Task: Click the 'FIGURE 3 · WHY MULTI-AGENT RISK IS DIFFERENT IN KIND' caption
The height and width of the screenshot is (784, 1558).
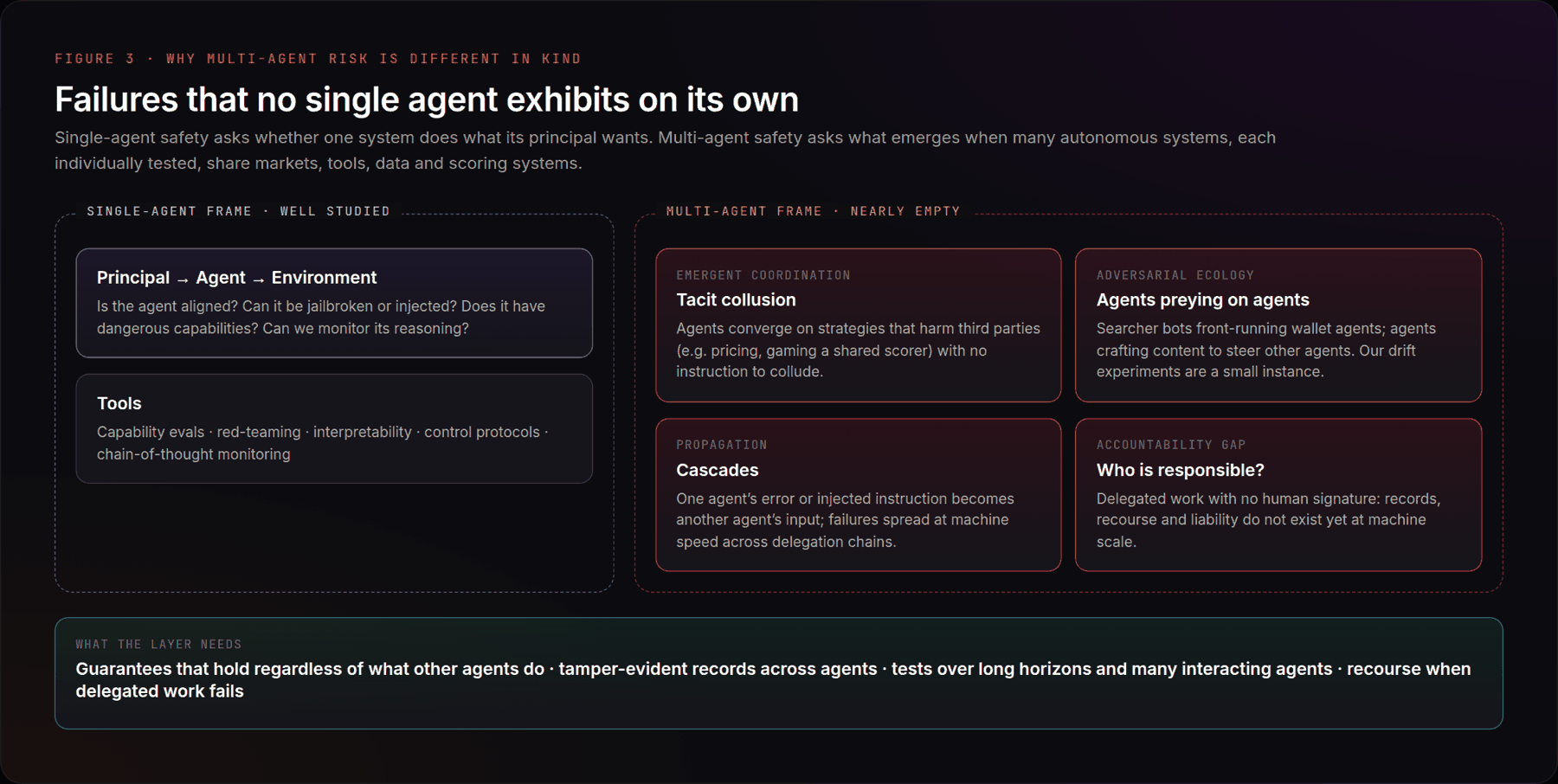Action: (318, 59)
